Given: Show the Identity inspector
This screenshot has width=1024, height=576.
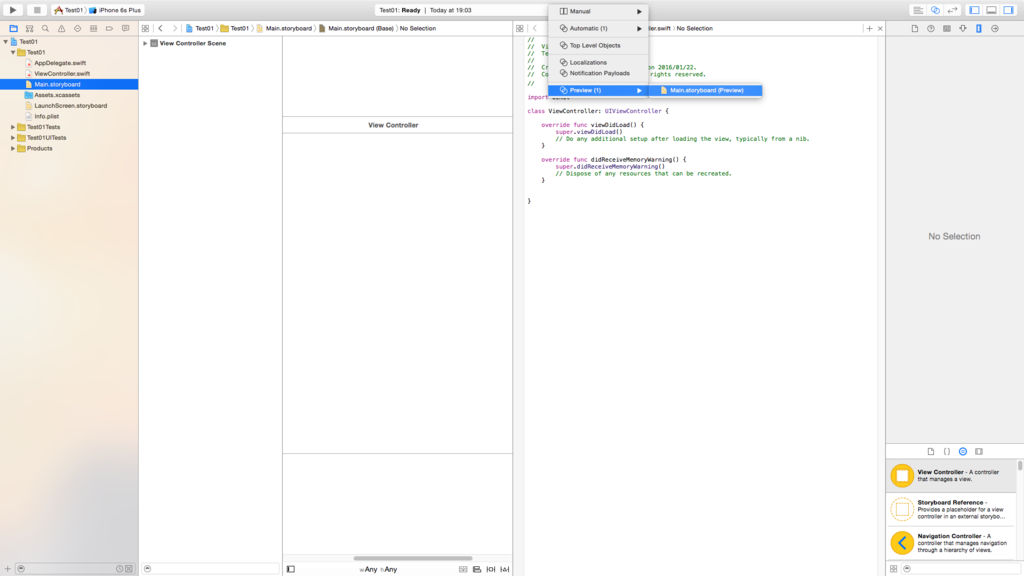Looking at the screenshot, I should coord(946,29).
